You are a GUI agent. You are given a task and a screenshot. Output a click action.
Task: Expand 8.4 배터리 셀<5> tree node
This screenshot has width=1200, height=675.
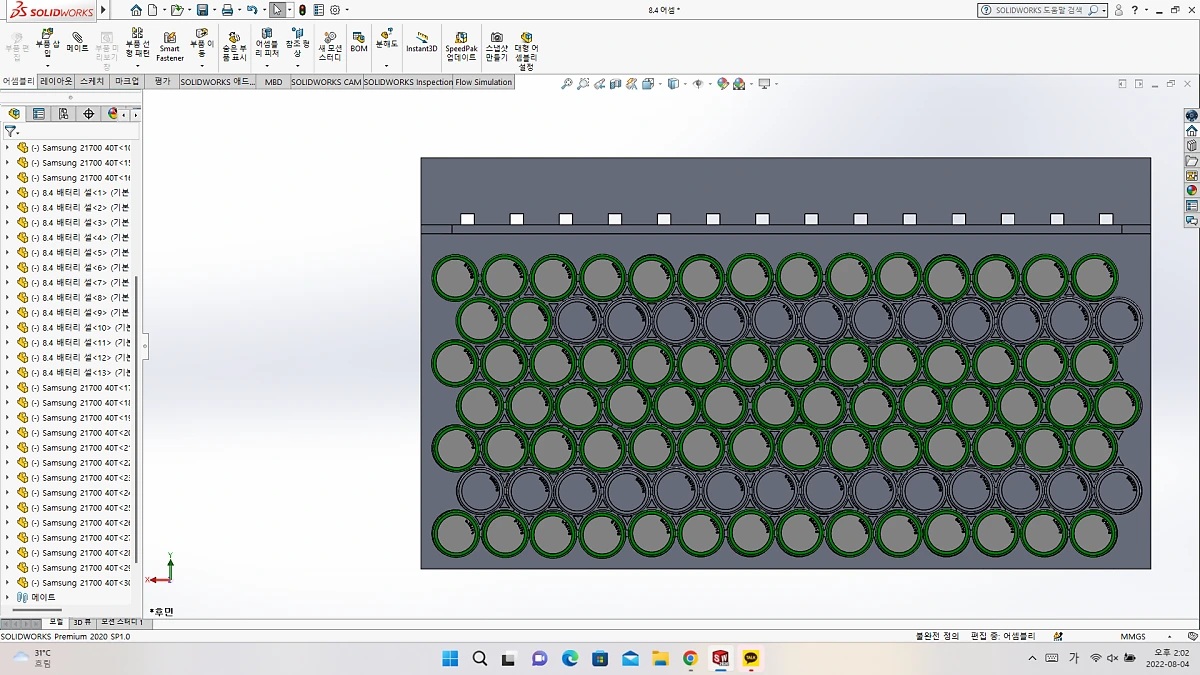7,252
